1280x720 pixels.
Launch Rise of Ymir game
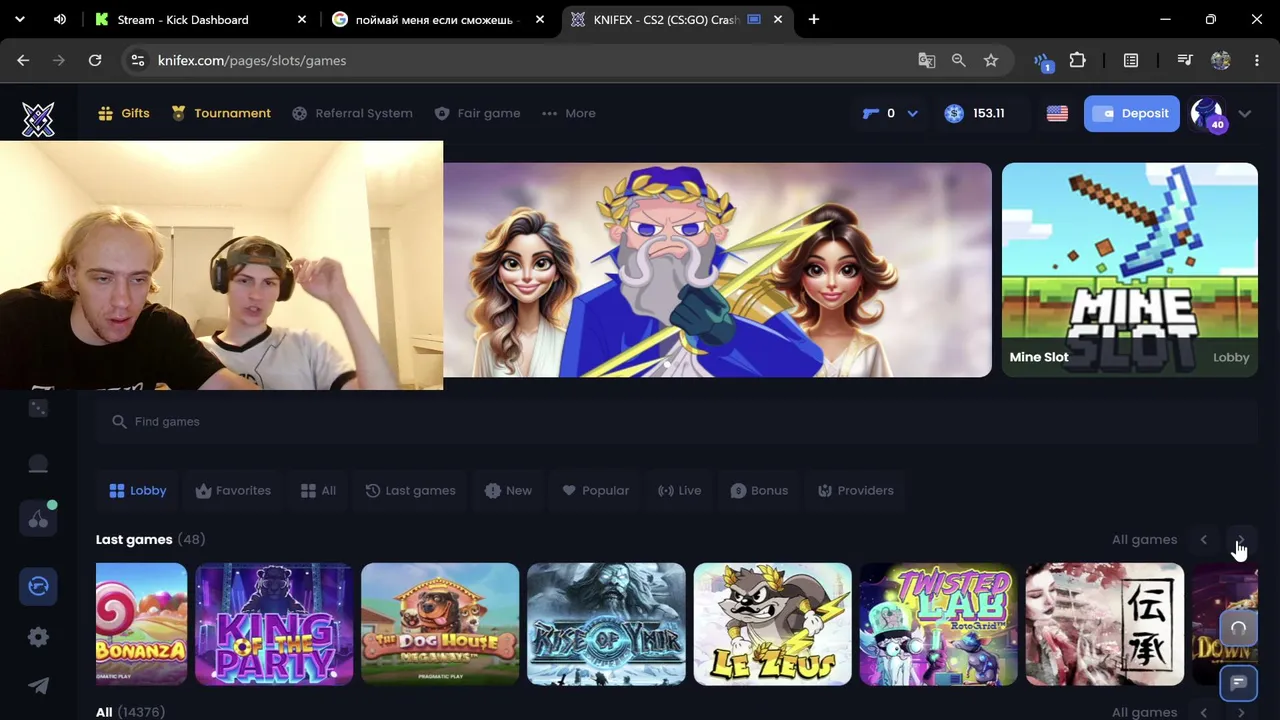coord(606,624)
